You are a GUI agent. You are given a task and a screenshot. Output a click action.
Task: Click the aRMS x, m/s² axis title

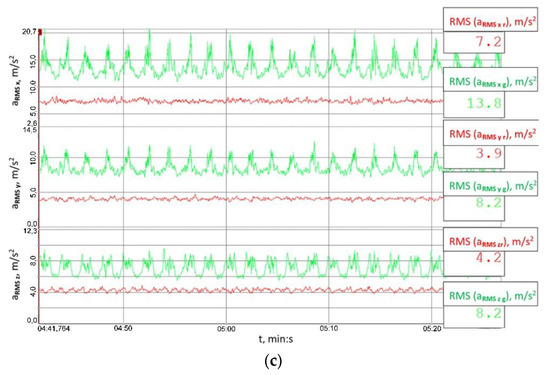click(16, 80)
